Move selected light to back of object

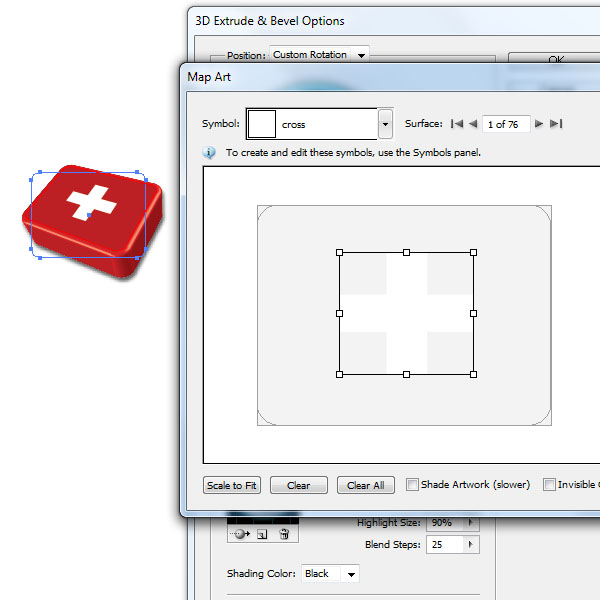pos(240,533)
